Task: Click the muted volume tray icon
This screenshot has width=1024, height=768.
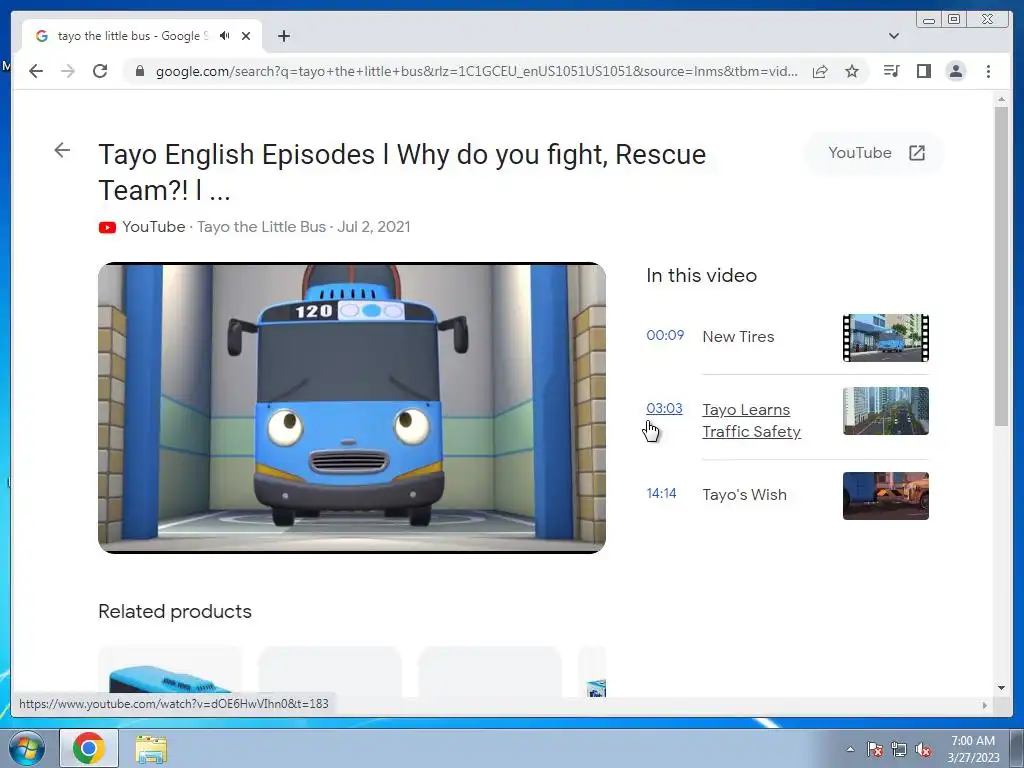Action: click(x=923, y=749)
